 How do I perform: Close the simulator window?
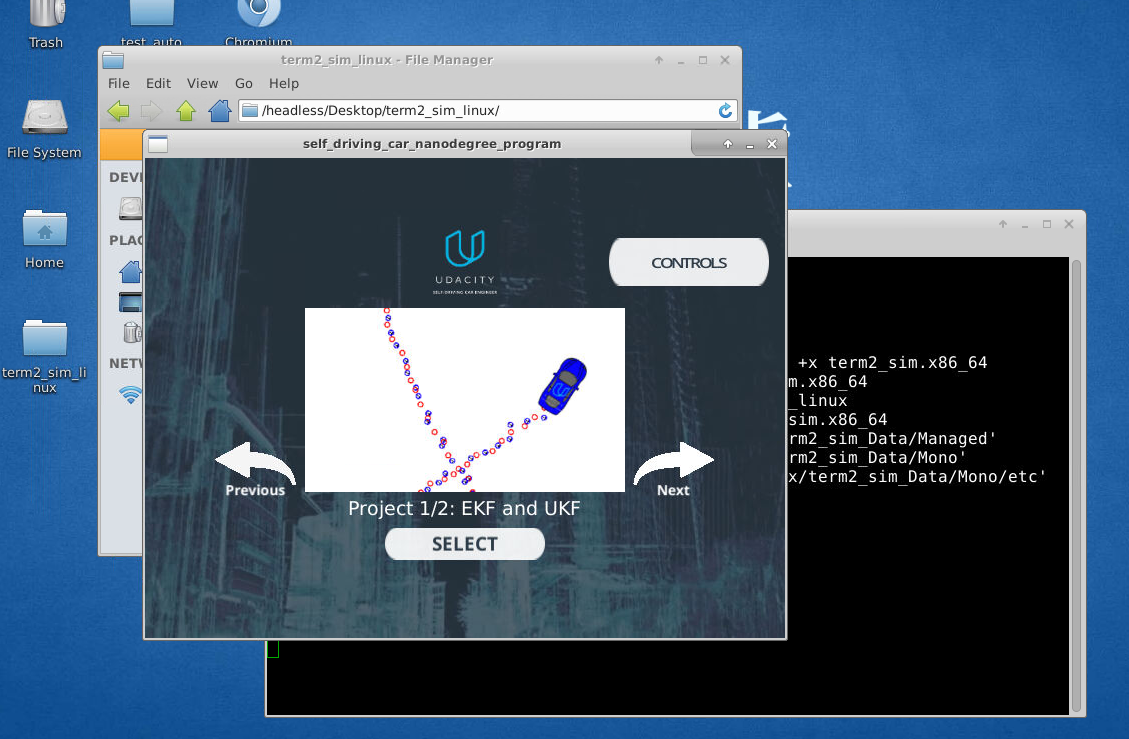click(x=772, y=144)
